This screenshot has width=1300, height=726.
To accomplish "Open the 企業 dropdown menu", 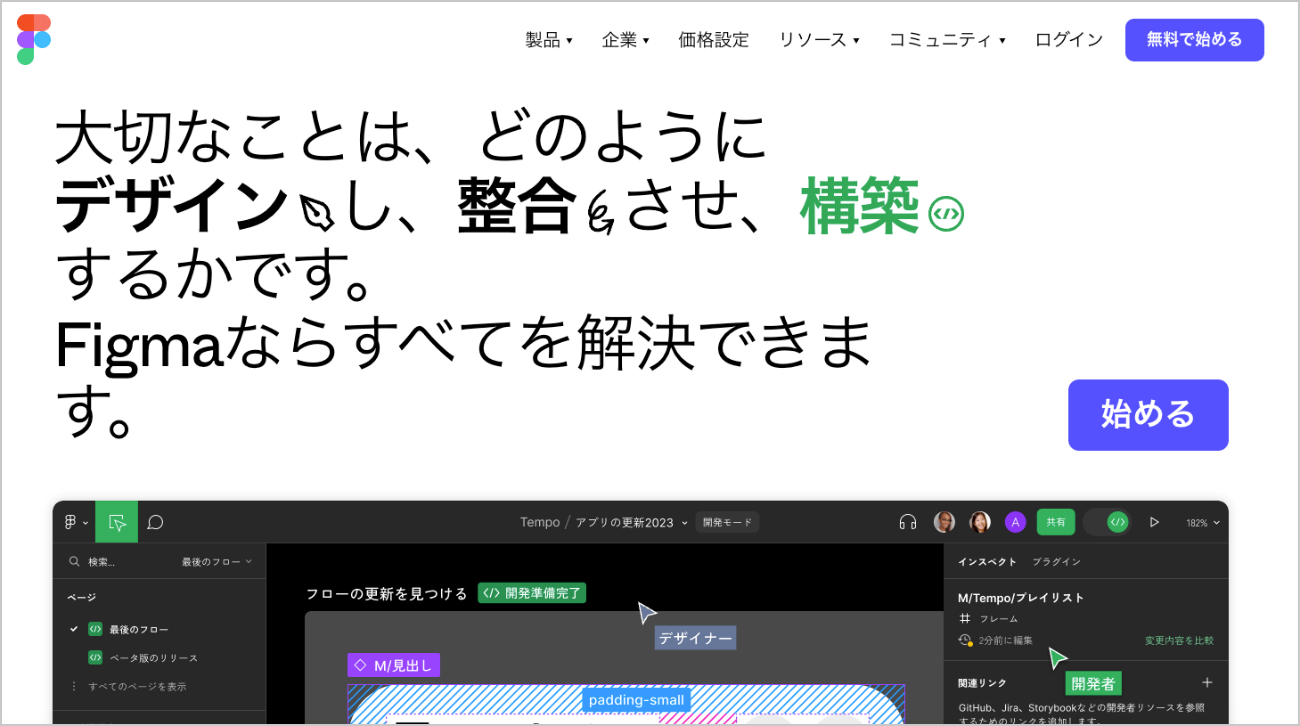I will (625, 40).
